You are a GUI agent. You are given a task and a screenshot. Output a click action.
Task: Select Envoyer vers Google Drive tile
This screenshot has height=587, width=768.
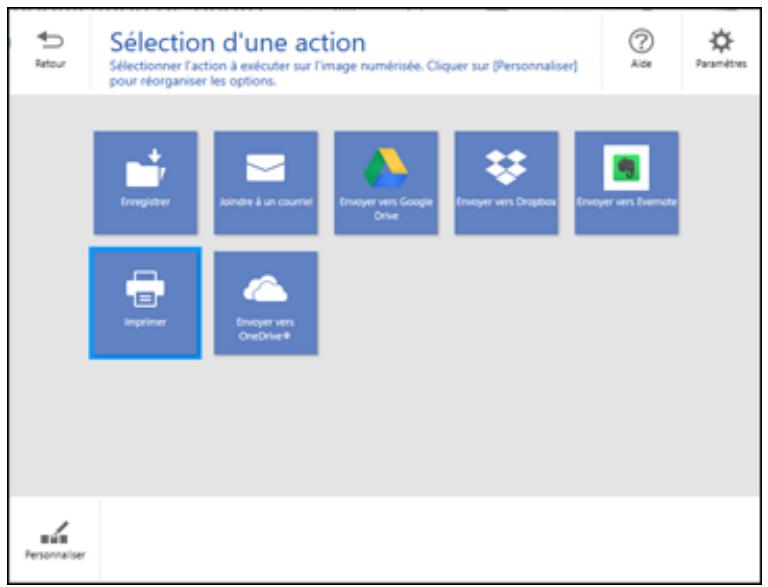[386, 183]
